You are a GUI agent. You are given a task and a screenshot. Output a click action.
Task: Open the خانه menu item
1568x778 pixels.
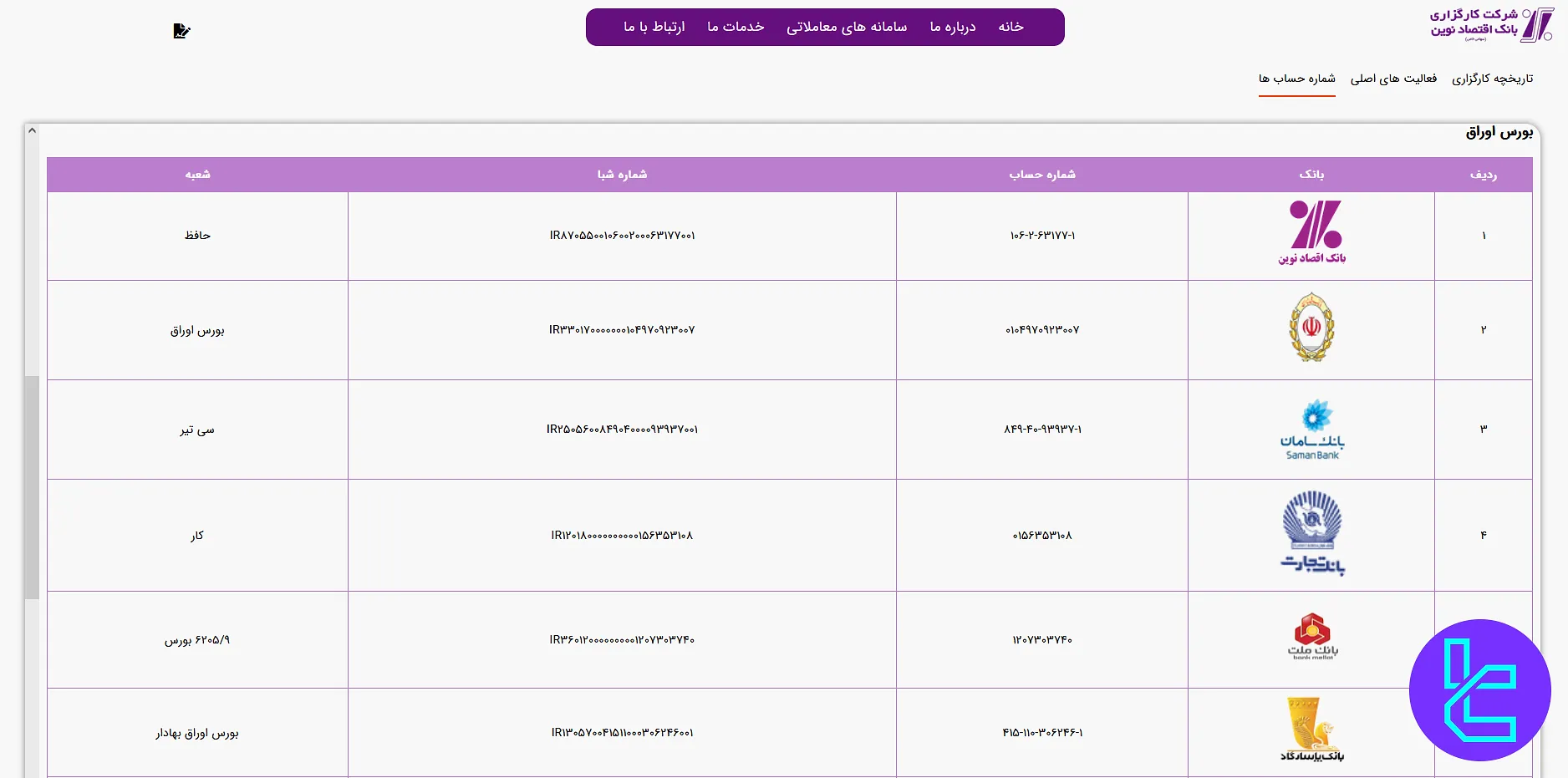pos(1011,27)
